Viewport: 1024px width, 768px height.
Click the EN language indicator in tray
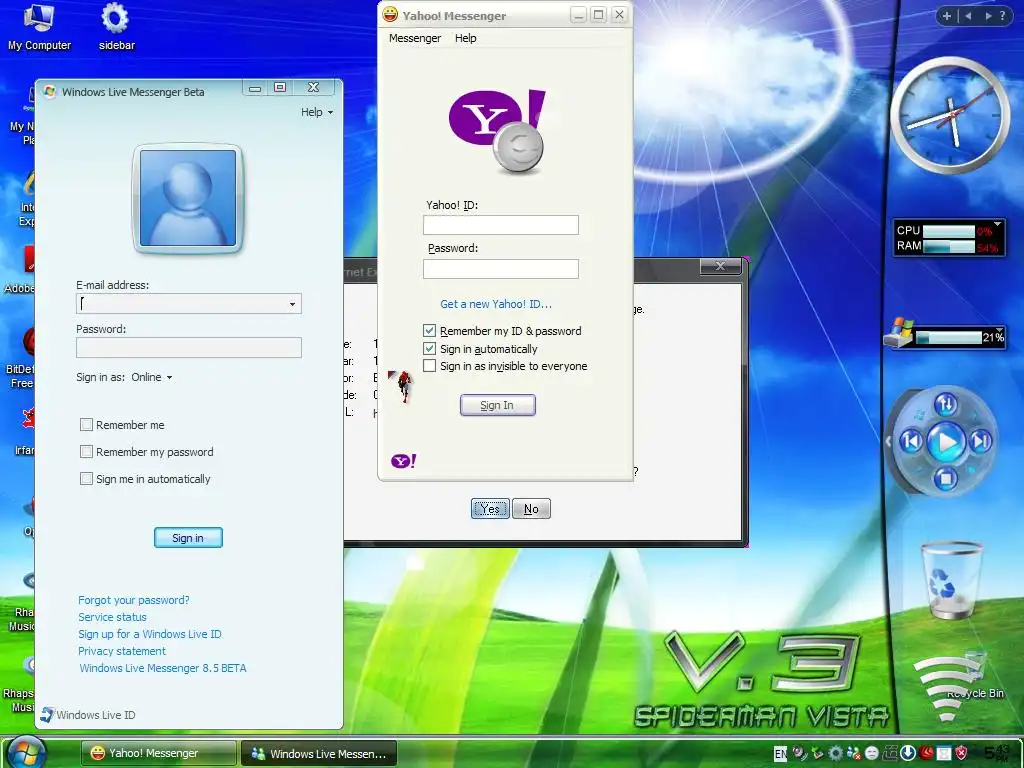click(780, 754)
